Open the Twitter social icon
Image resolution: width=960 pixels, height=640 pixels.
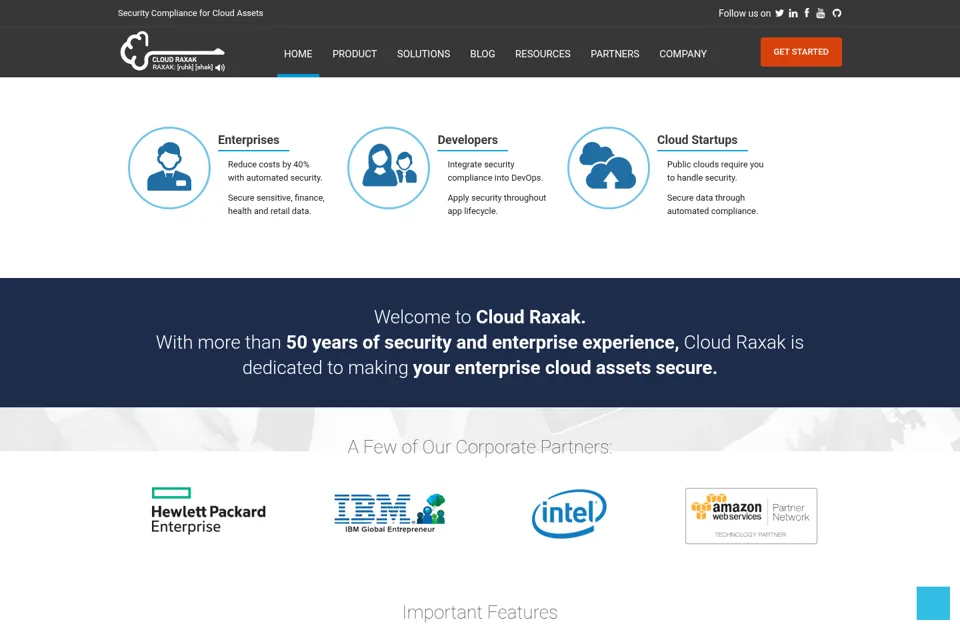click(779, 13)
